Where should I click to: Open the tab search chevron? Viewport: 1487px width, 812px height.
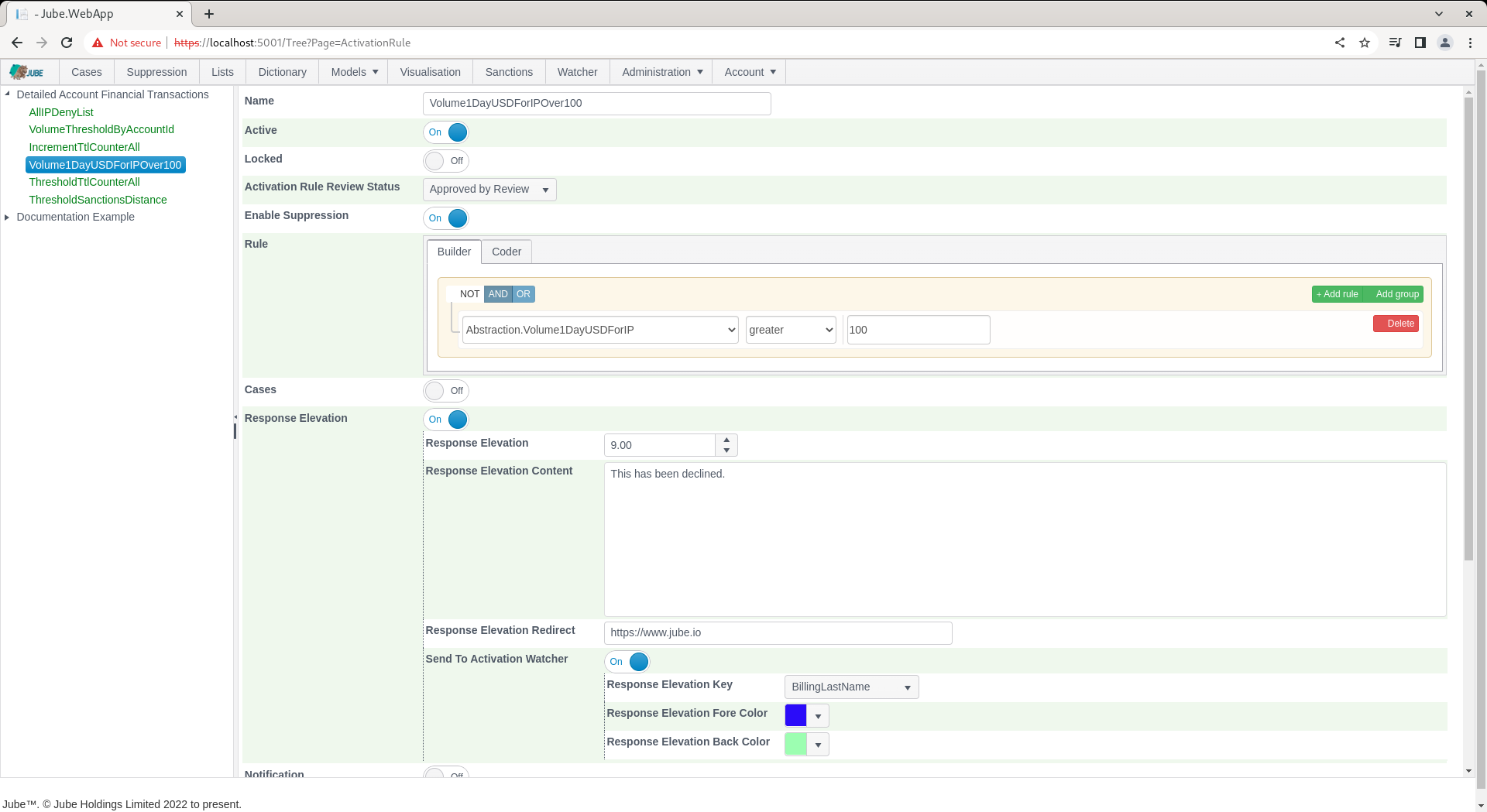coord(1439,14)
